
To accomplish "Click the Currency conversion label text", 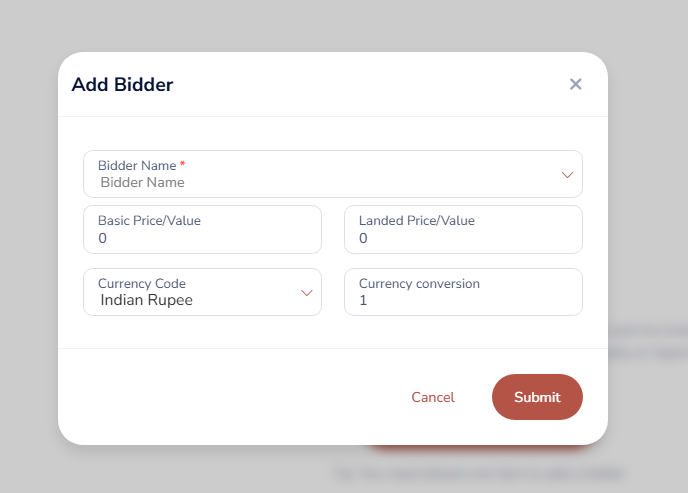I will pos(419,283).
